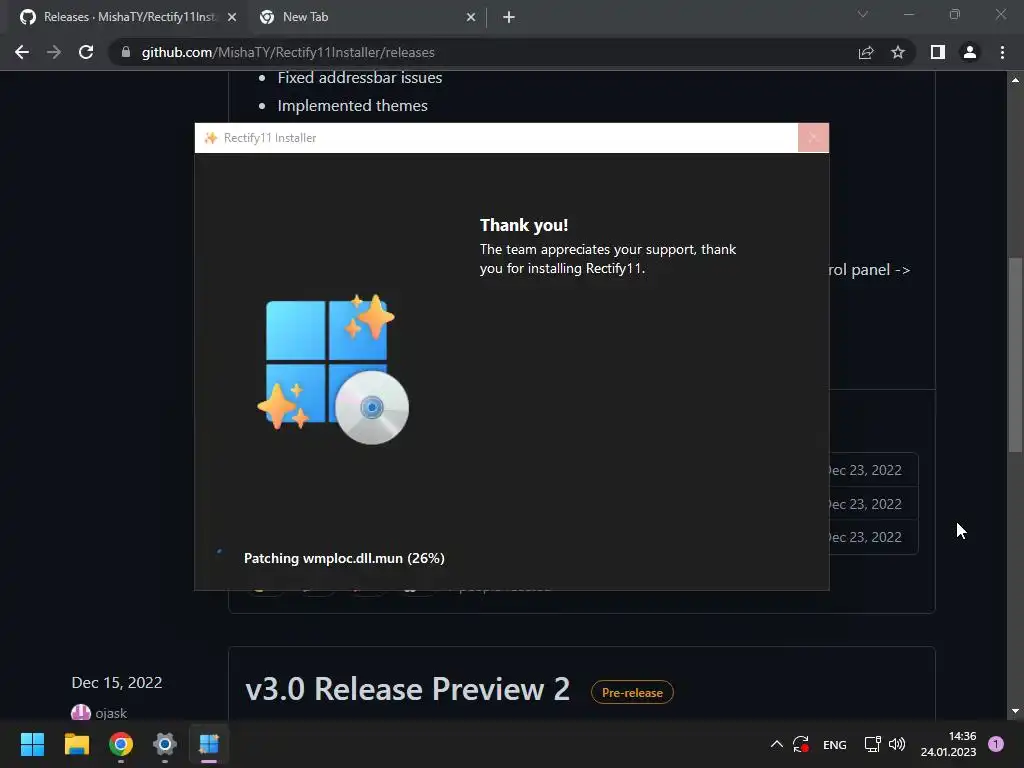1024x768 pixels.
Task: Close the Rectify11 Installer window
Action: (813, 138)
